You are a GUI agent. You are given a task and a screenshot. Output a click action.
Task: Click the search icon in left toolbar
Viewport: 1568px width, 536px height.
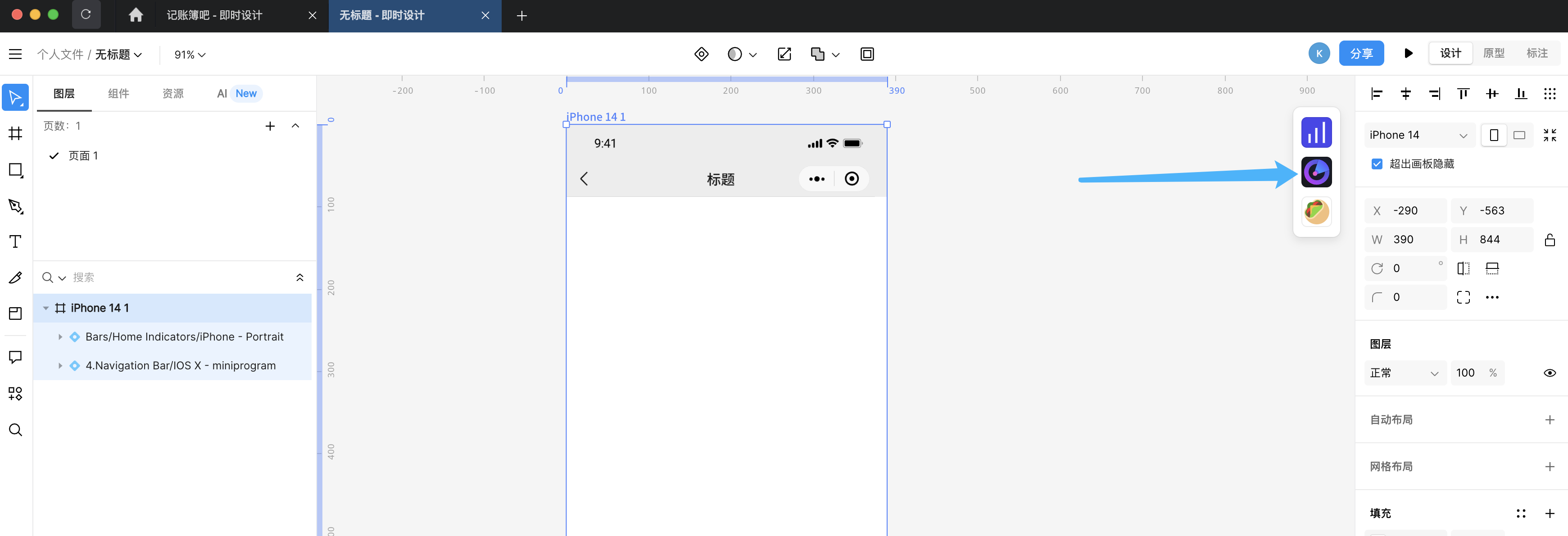point(15,430)
